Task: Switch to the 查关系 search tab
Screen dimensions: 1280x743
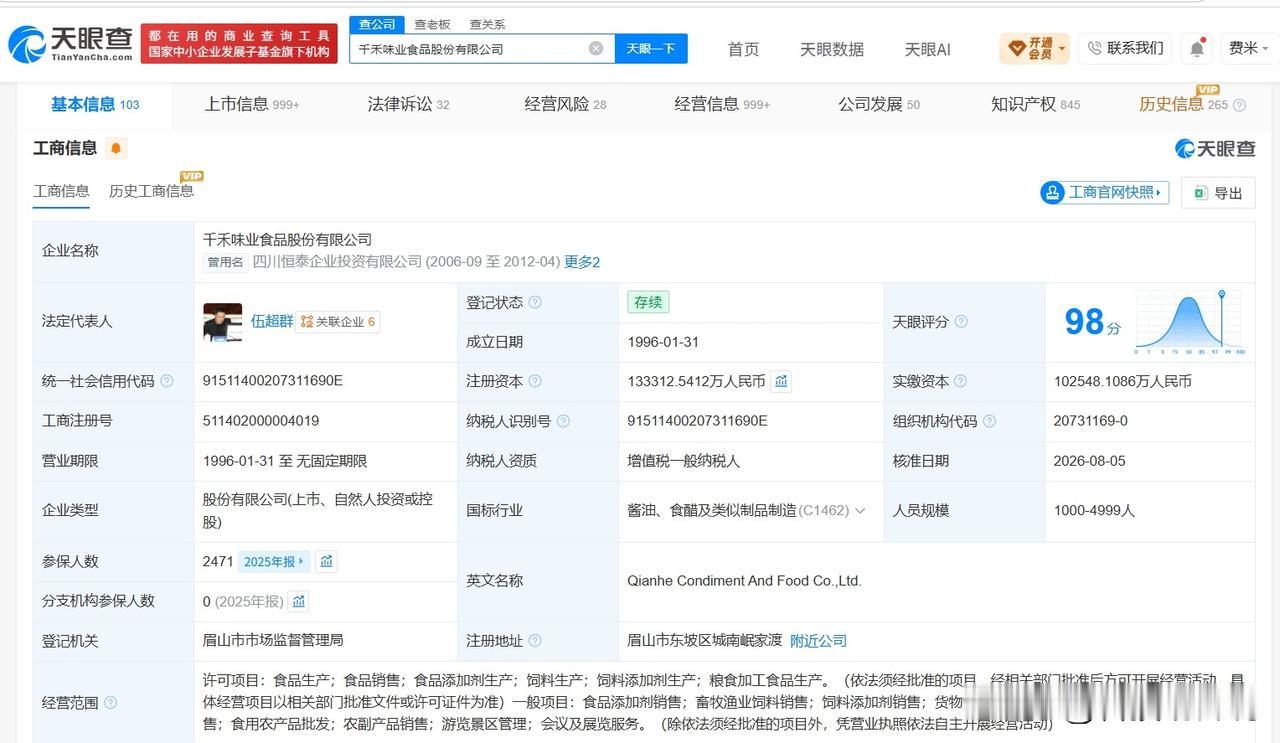Action: 488,24
